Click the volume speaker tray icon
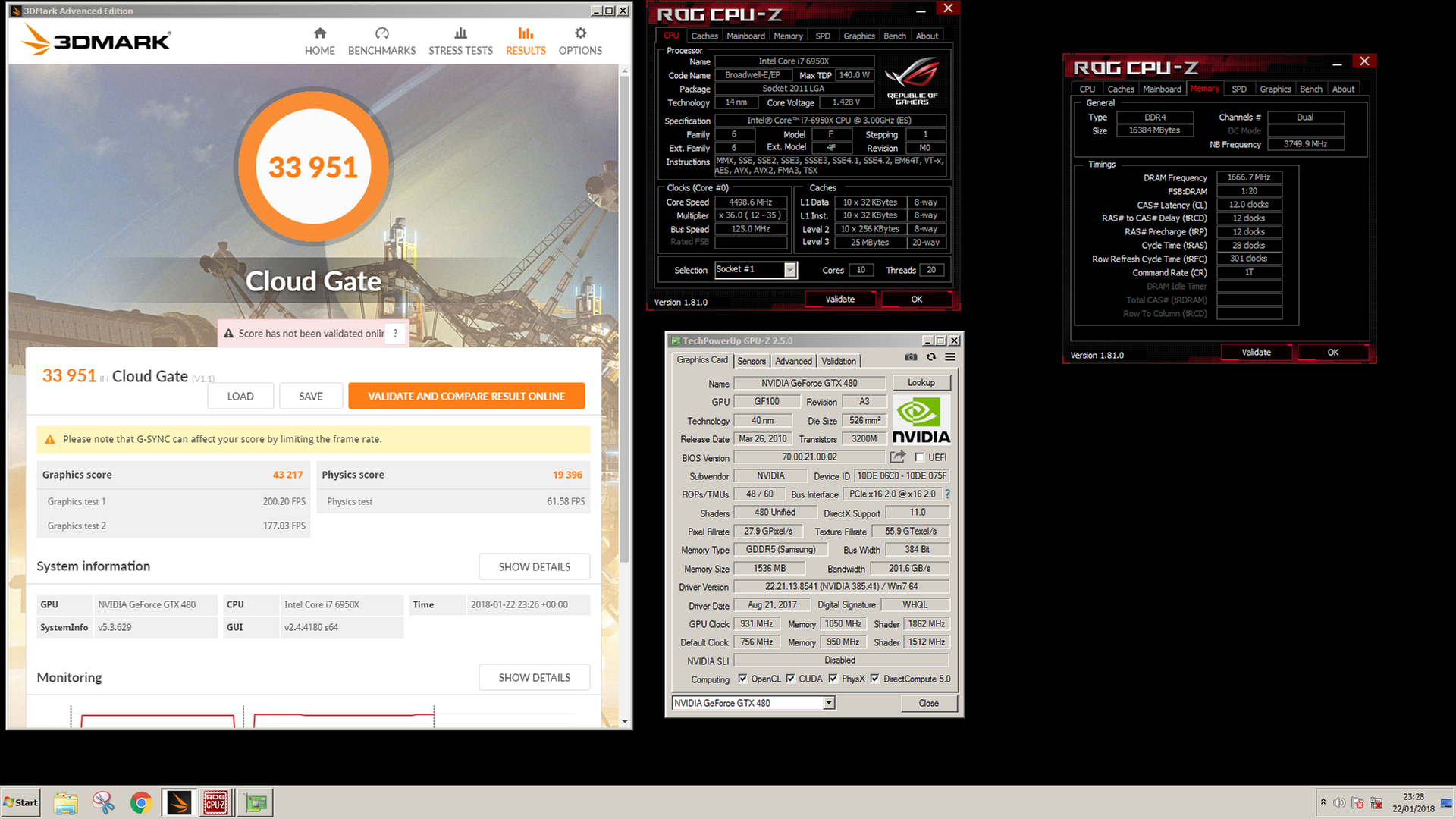Image resolution: width=1456 pixels, height=819 pixels. (1339, 802)
